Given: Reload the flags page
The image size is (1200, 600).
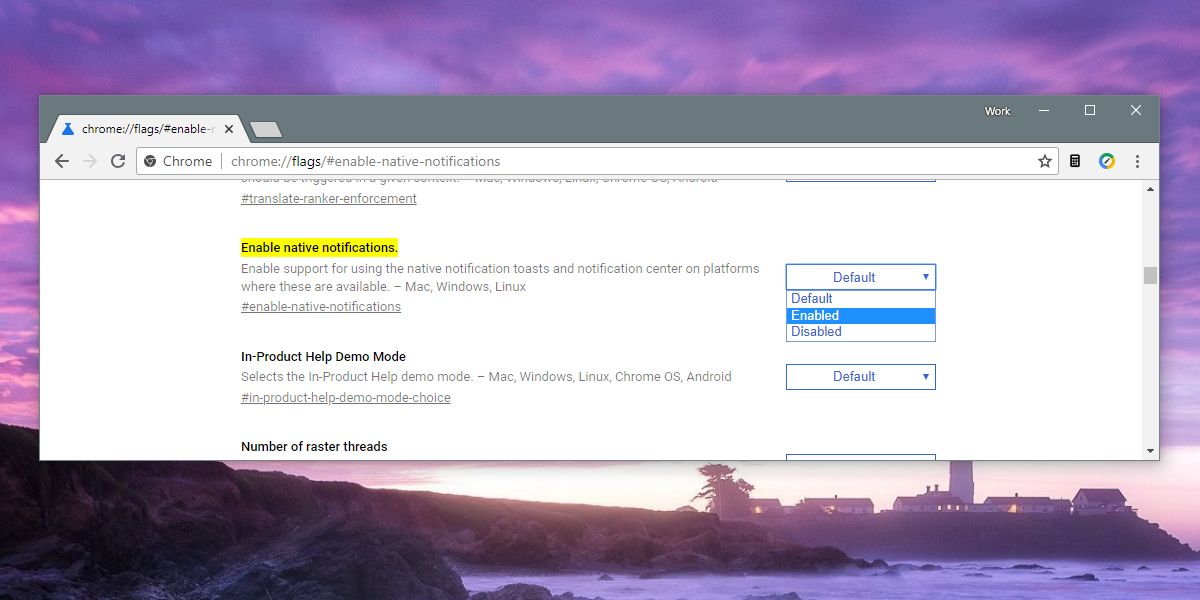Looking at the screenshot, I should 118,161.
